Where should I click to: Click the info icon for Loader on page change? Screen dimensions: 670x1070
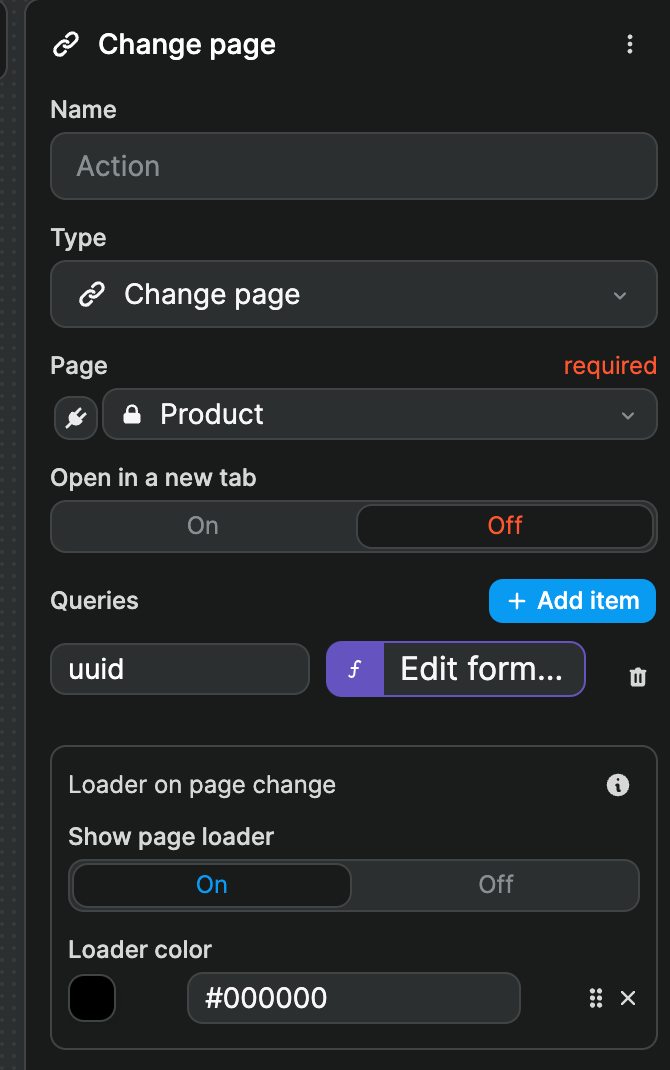pyautogui.click(x=618, y=785)
